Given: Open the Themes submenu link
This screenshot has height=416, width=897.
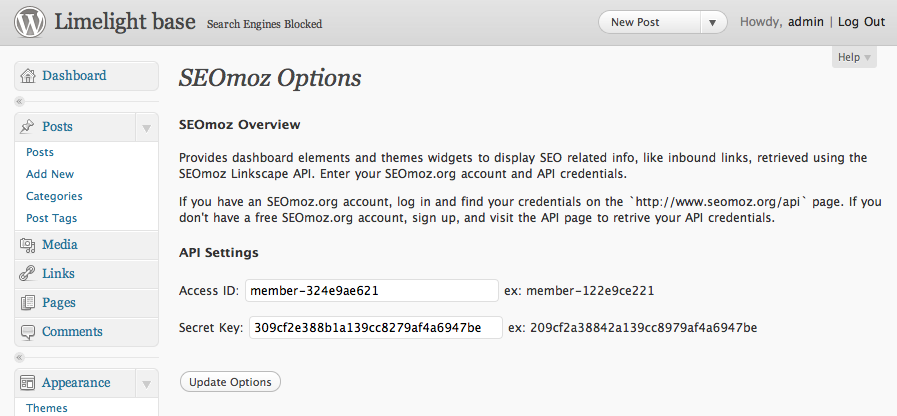Looking at the screenshot, I should (x=47, y=408).
